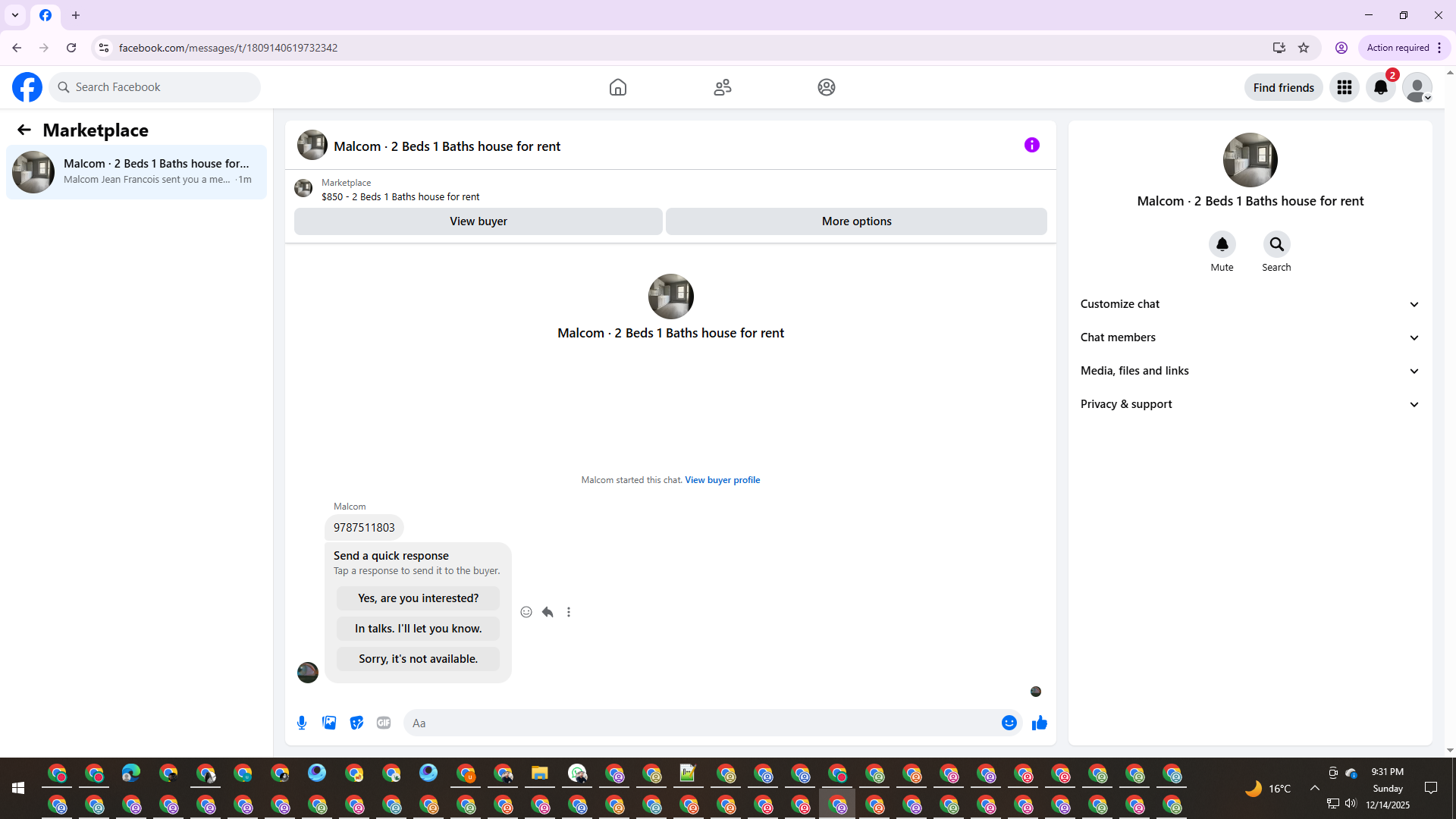The width and height of the screenshot is (1456, 819).
Task: Open the sticker picker icon
Action: tap(356, 723)
